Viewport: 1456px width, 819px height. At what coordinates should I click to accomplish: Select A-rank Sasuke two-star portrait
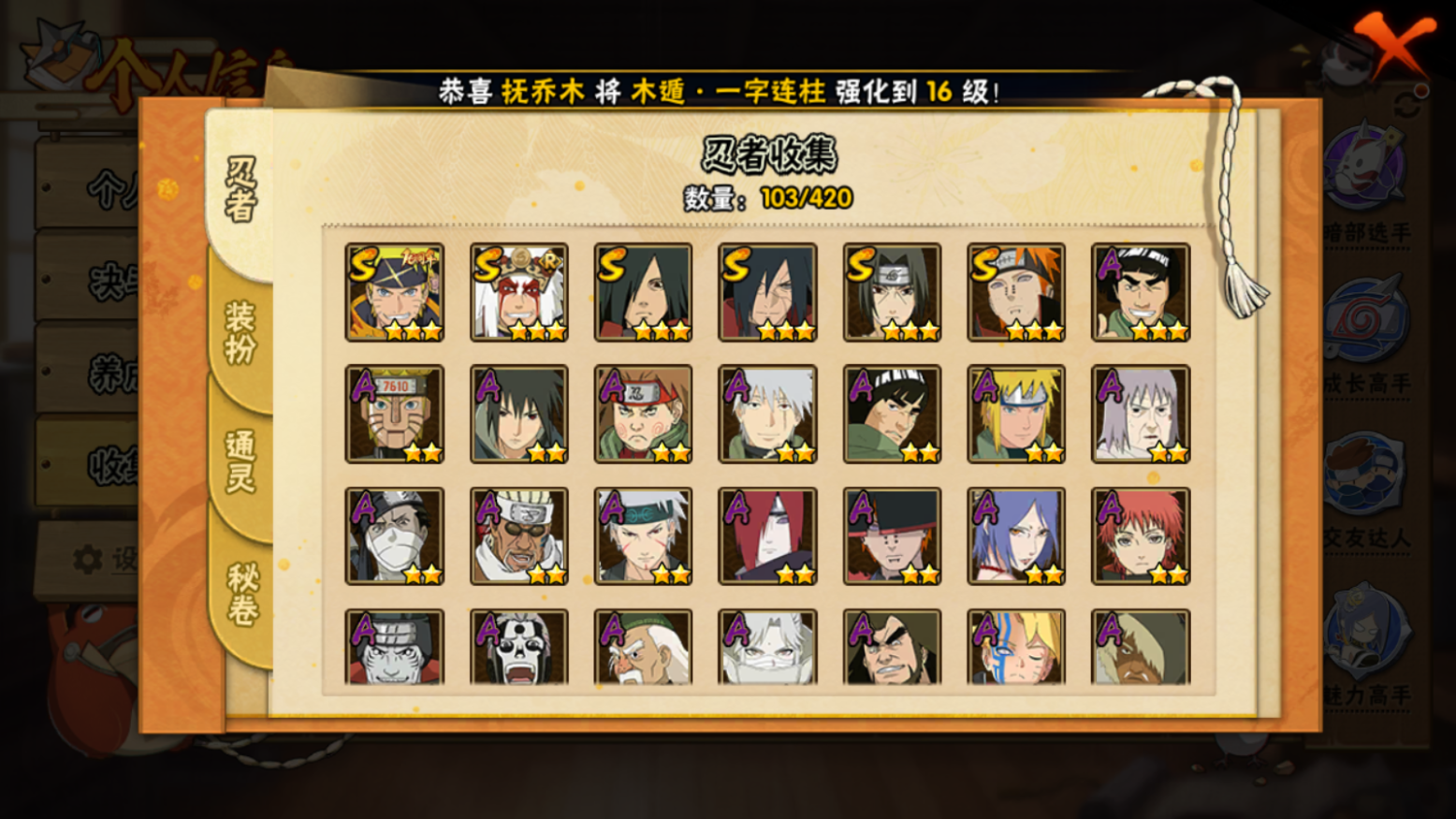[x=518, y=415]
